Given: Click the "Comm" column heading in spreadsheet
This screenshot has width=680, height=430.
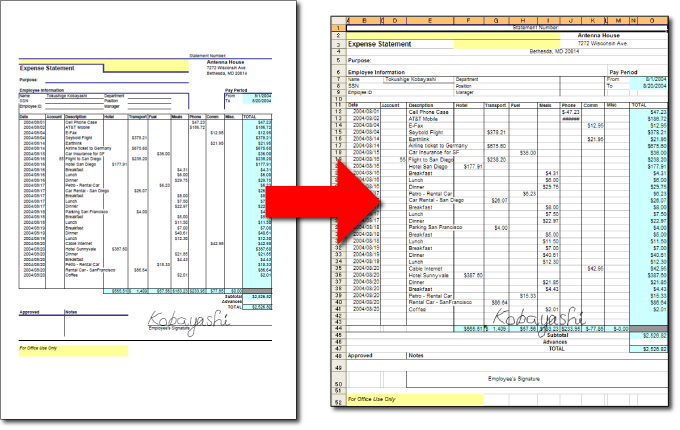Looking at the screenshot, I should coord(590,105).
